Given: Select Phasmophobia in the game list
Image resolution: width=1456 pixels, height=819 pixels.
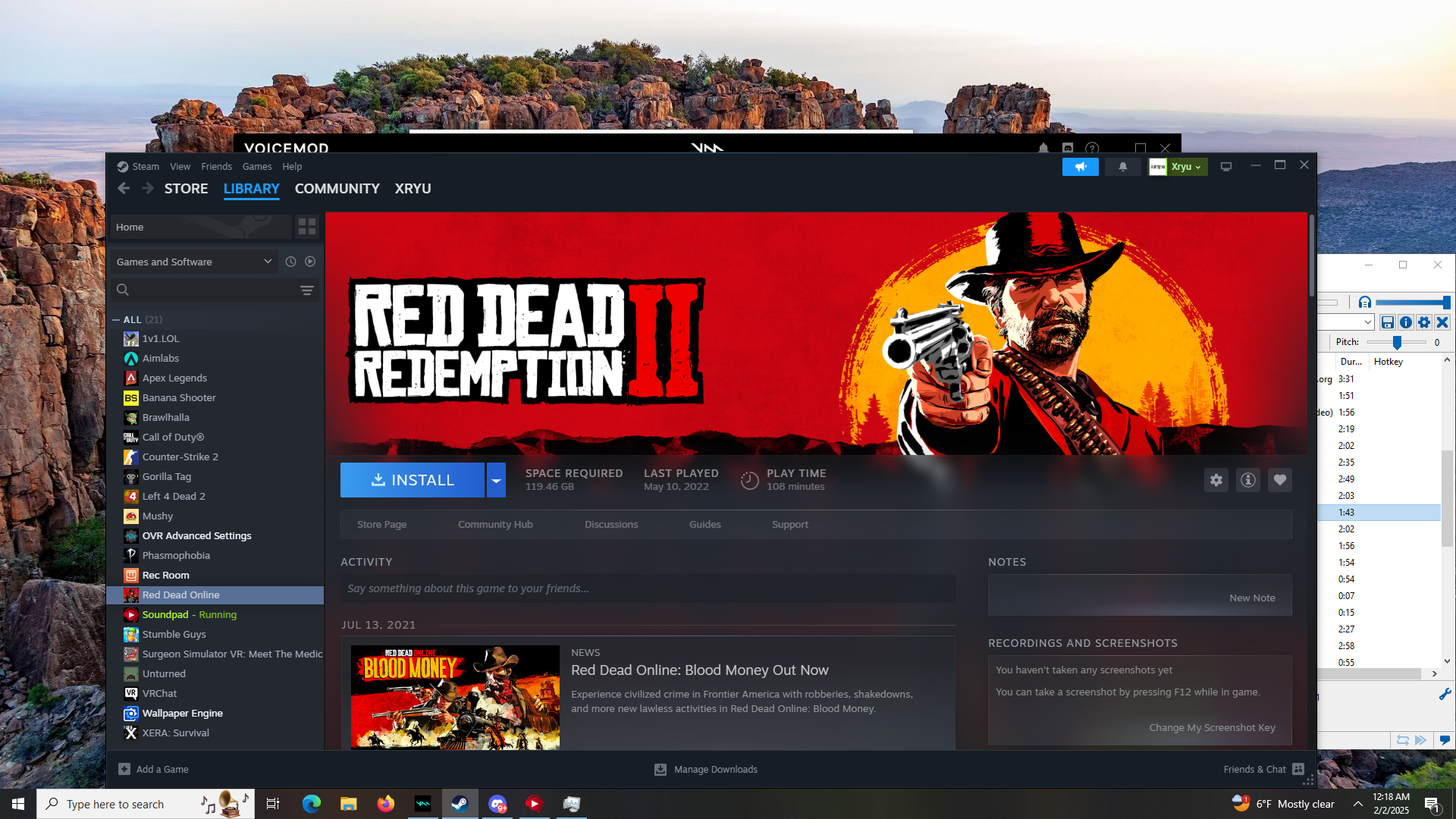Looking at the screenshot, I should point(176,556).
